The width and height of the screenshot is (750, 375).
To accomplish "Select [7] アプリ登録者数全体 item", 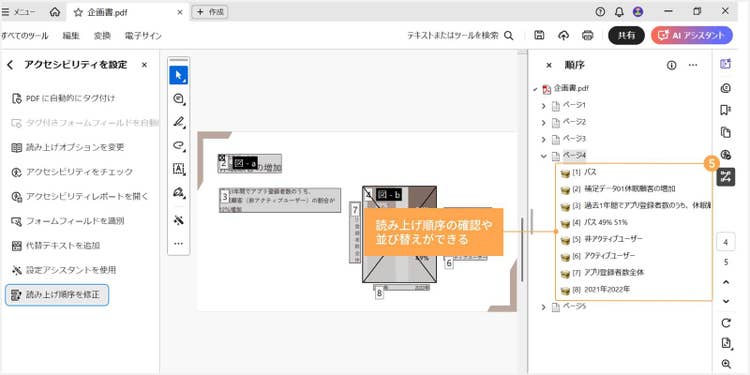I will pyautogui.click(x=602, y=273).
